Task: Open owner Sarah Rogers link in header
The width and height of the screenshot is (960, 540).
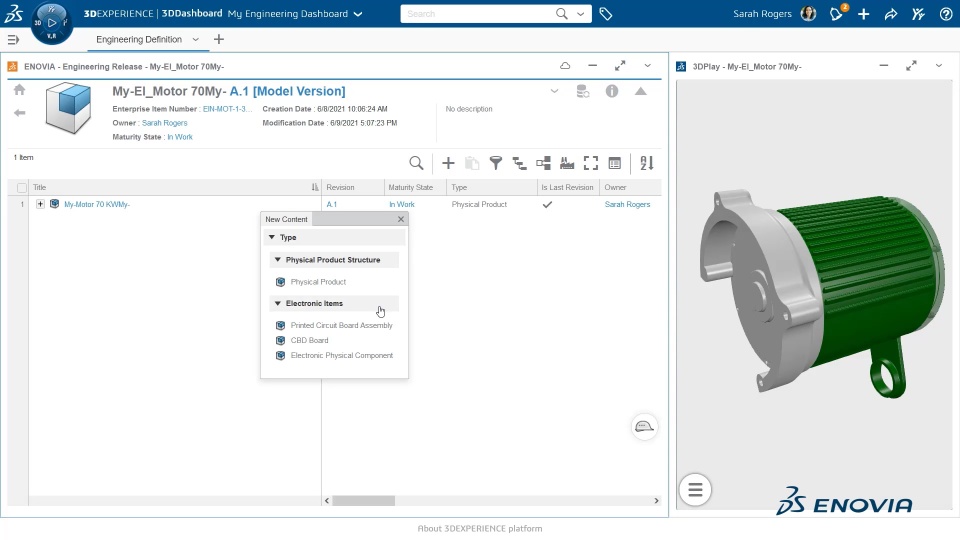Action: 165,123
